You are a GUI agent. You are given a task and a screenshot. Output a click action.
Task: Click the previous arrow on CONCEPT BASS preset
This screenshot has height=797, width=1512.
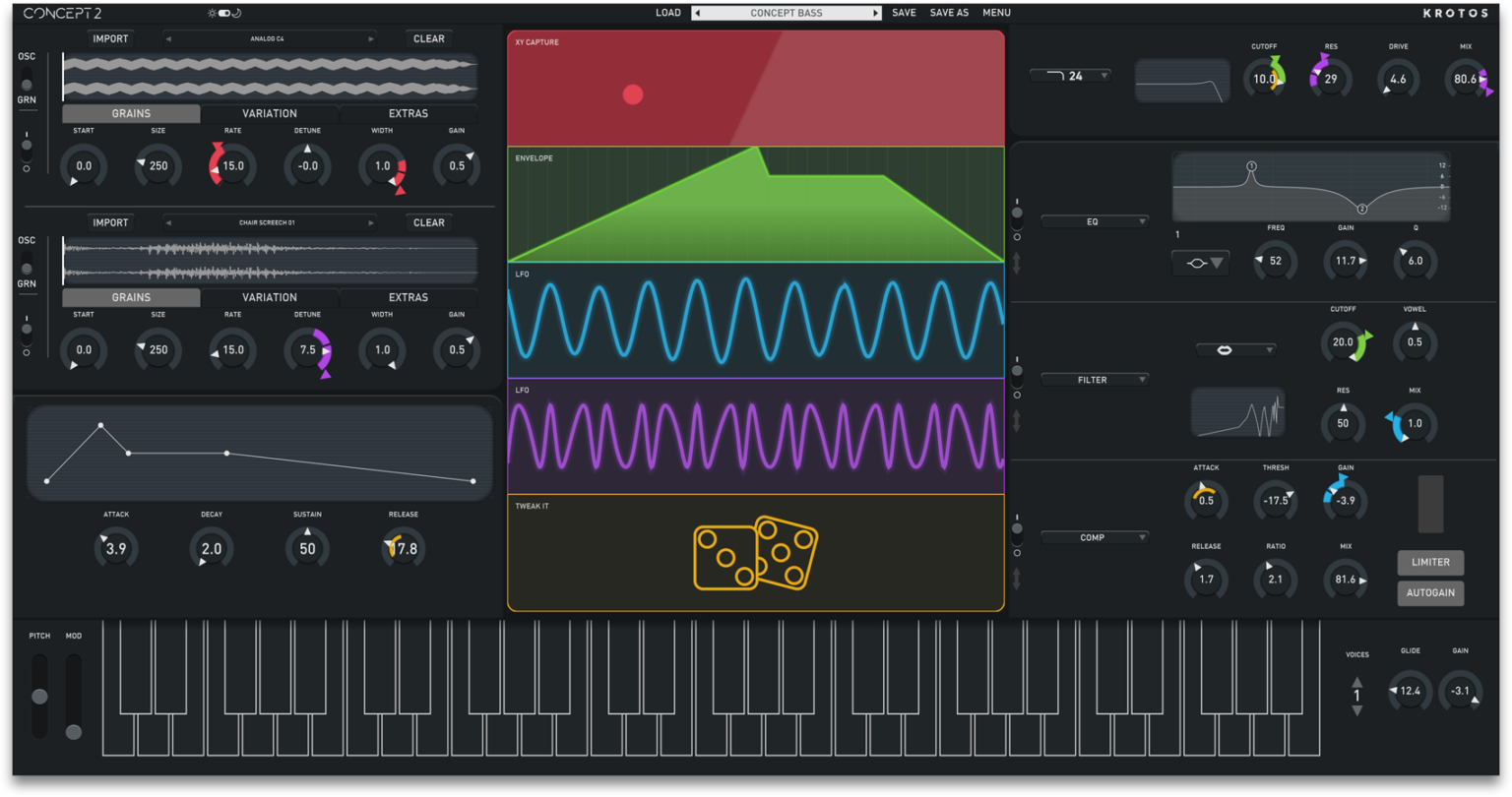pyautogui.click(x=696, y=13)
